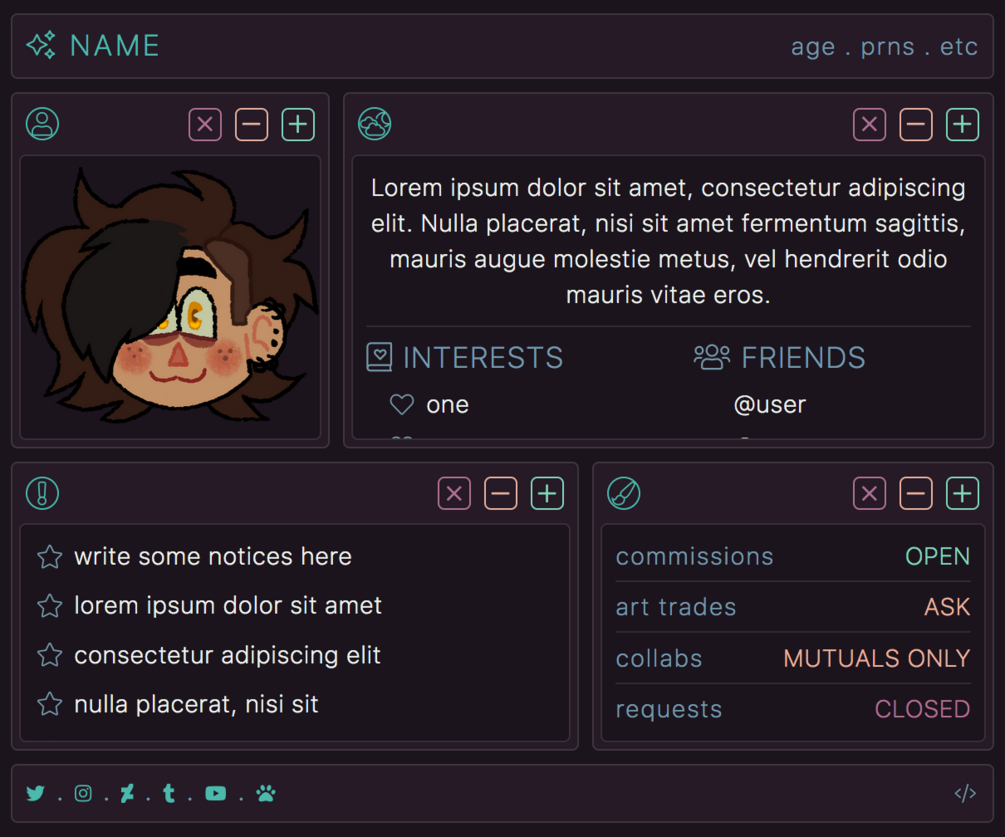Viewport: 1005px width, 837px height.
Task: Open the Twitter link in the footer
Action: tap(36, 793)
